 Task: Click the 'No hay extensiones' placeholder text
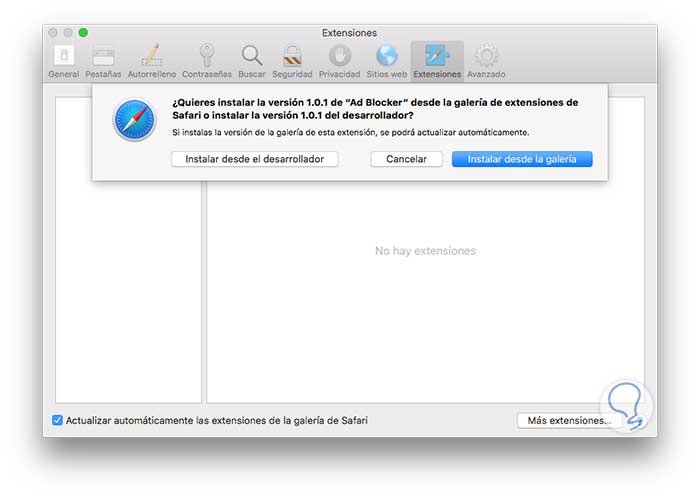point(425,251)
